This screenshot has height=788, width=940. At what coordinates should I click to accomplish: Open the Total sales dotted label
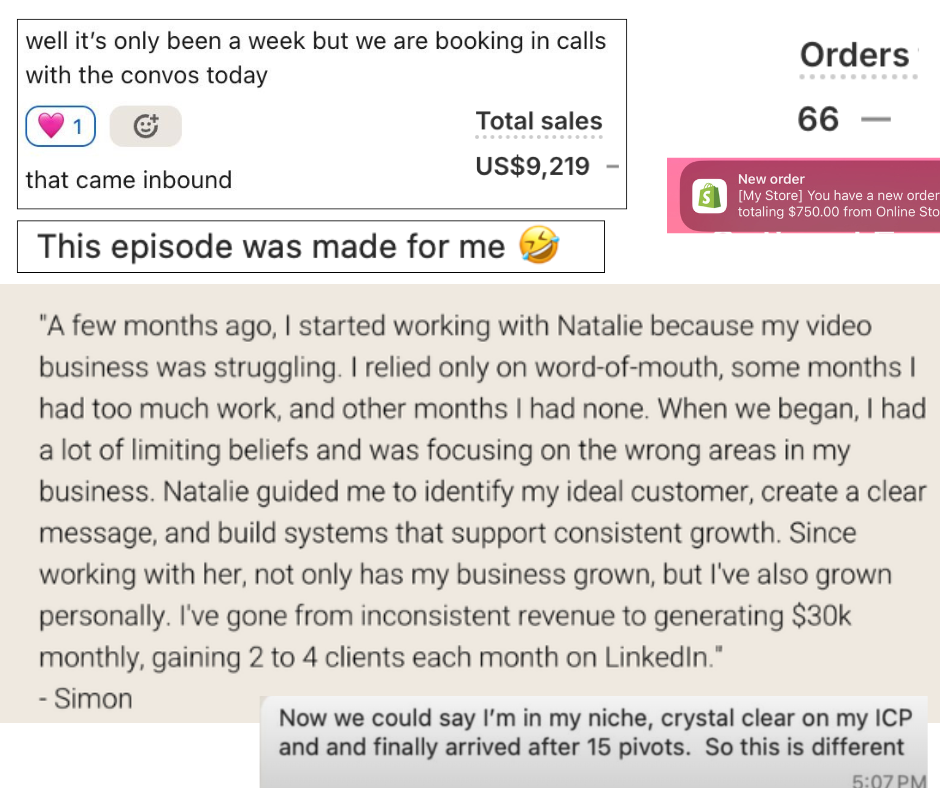tap(539, 122)
